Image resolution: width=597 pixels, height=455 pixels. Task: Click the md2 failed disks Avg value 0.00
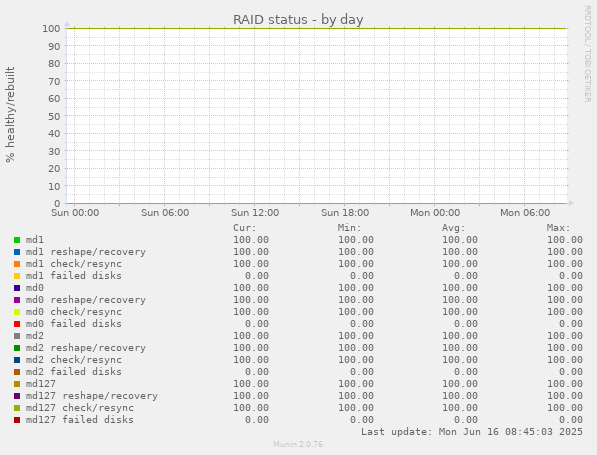[466, 372]
